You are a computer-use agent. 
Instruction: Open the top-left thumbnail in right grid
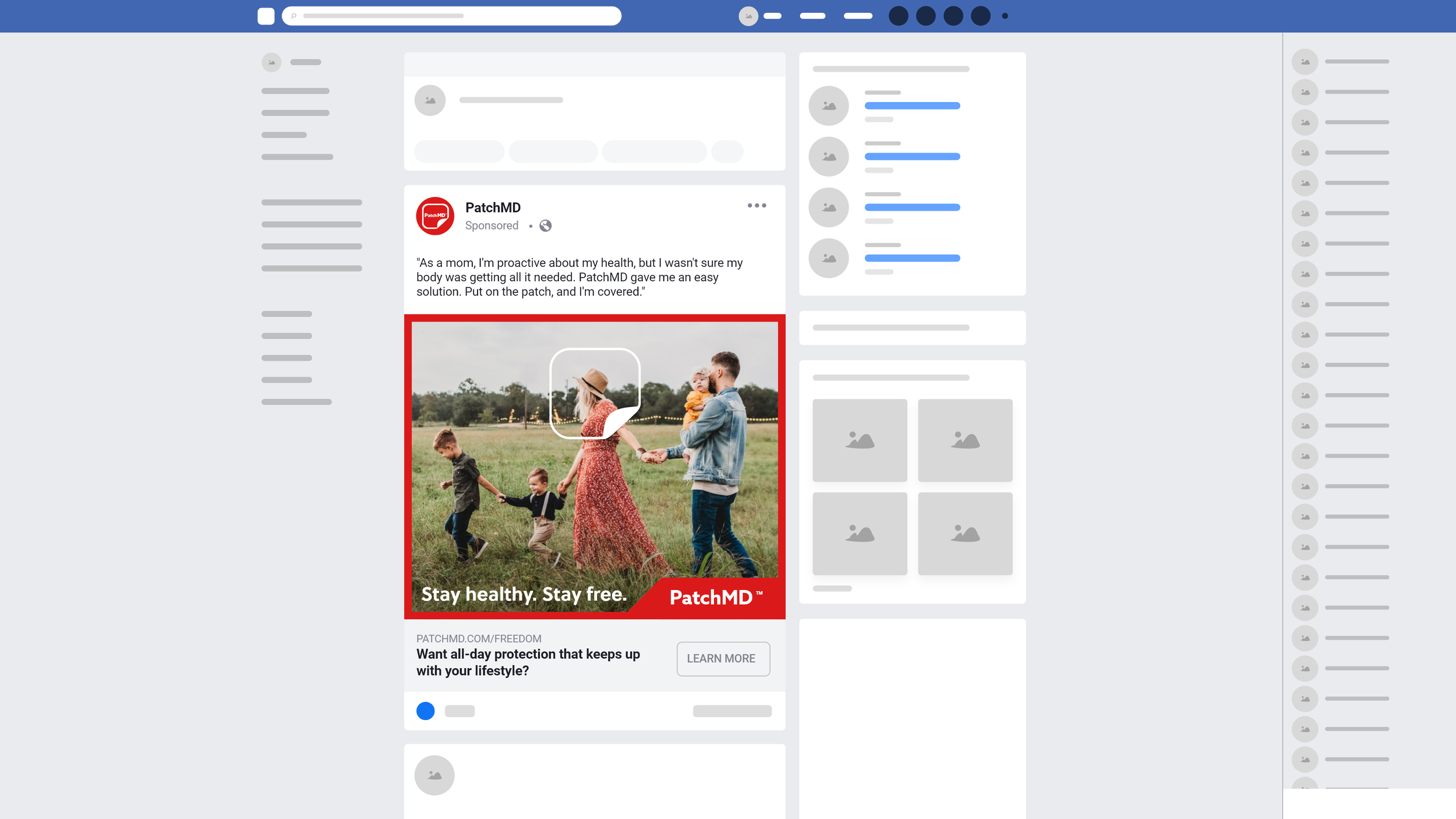click(x=860, y=440)
